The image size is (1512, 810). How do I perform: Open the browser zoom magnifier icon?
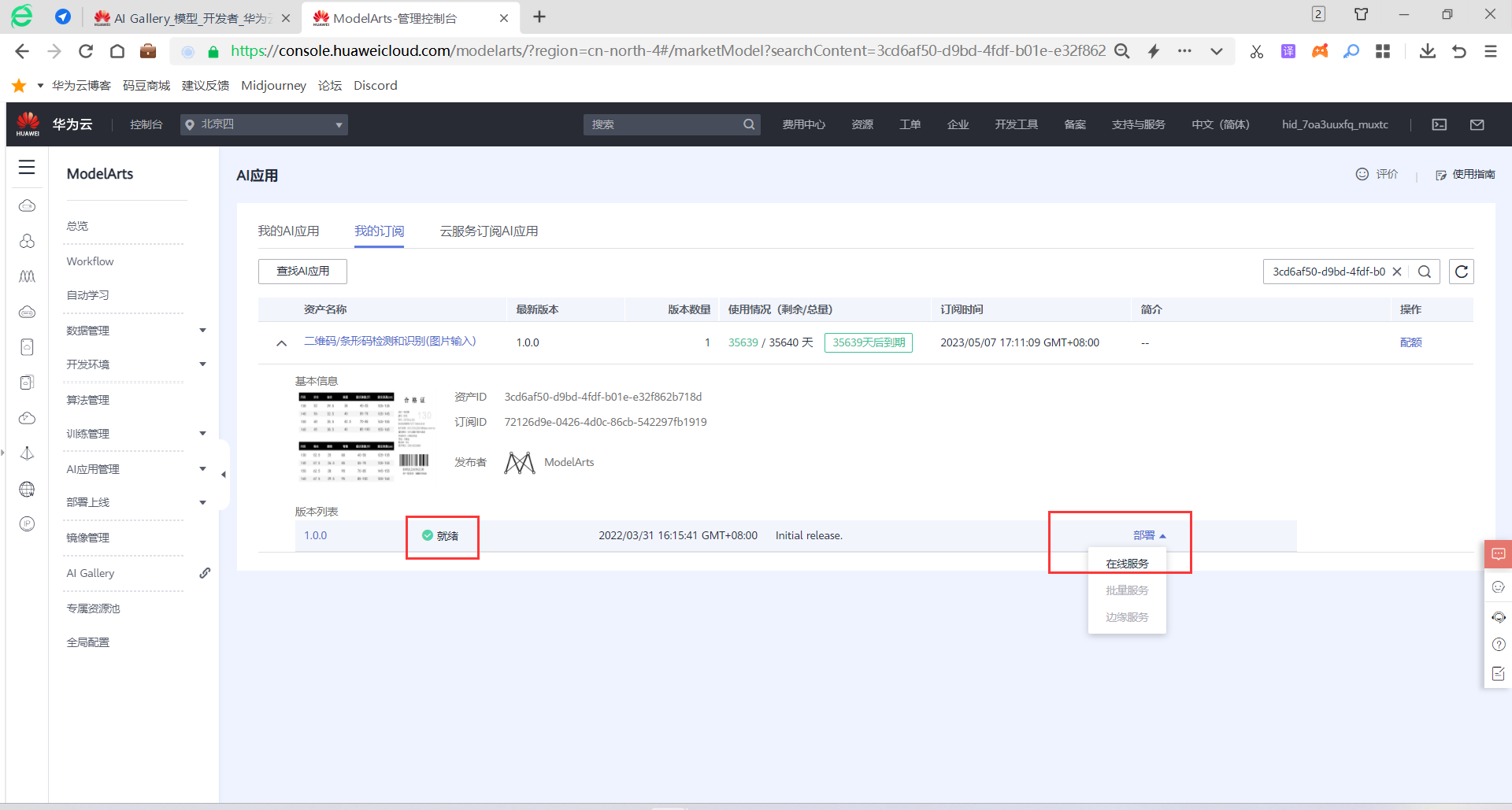[x=1122, y=51]
